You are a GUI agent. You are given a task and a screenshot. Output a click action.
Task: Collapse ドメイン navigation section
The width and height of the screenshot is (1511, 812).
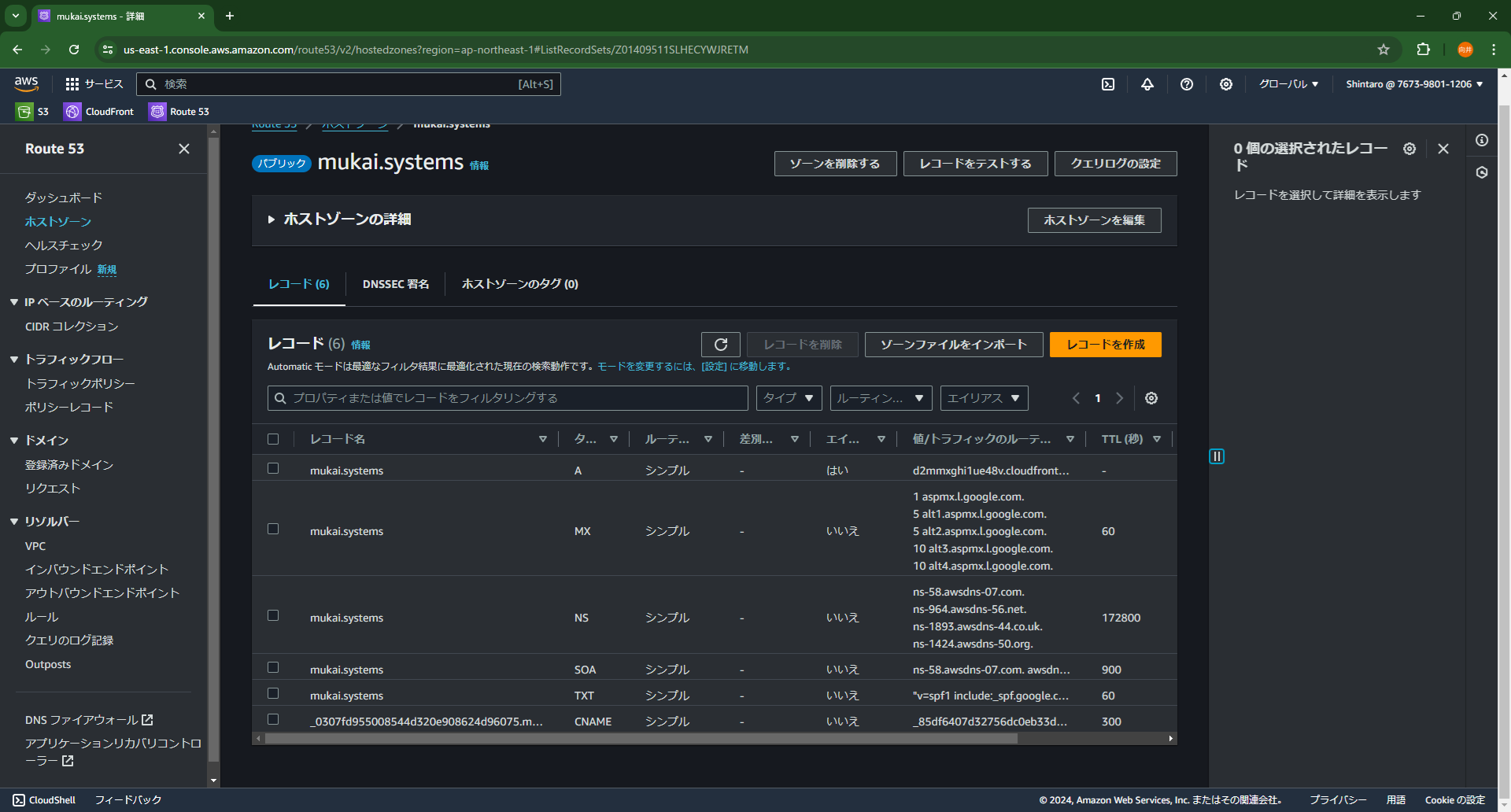pos(14,441)
